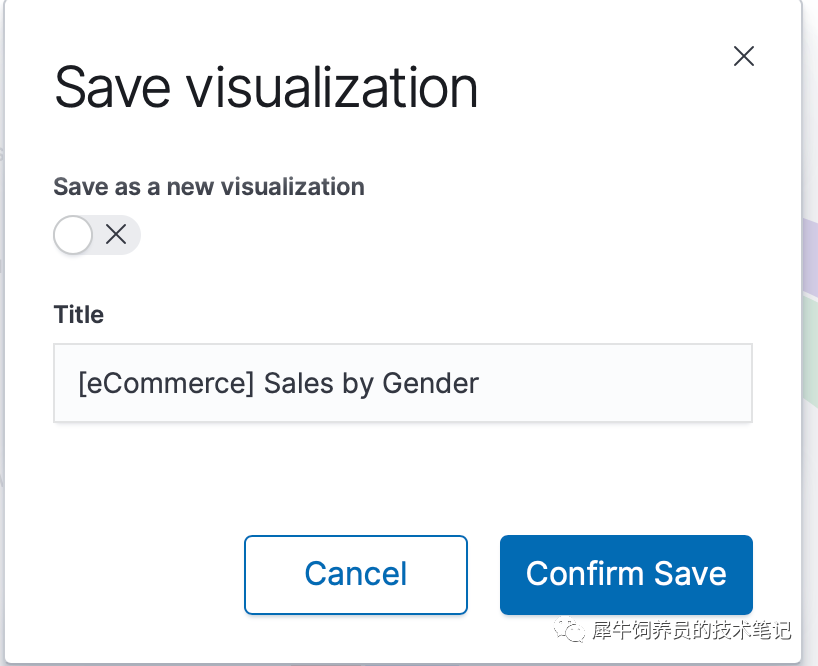The height and width of the screenshot is (666, 818).
Task: Click the Chinese watermark text
Action: (691, 631)
